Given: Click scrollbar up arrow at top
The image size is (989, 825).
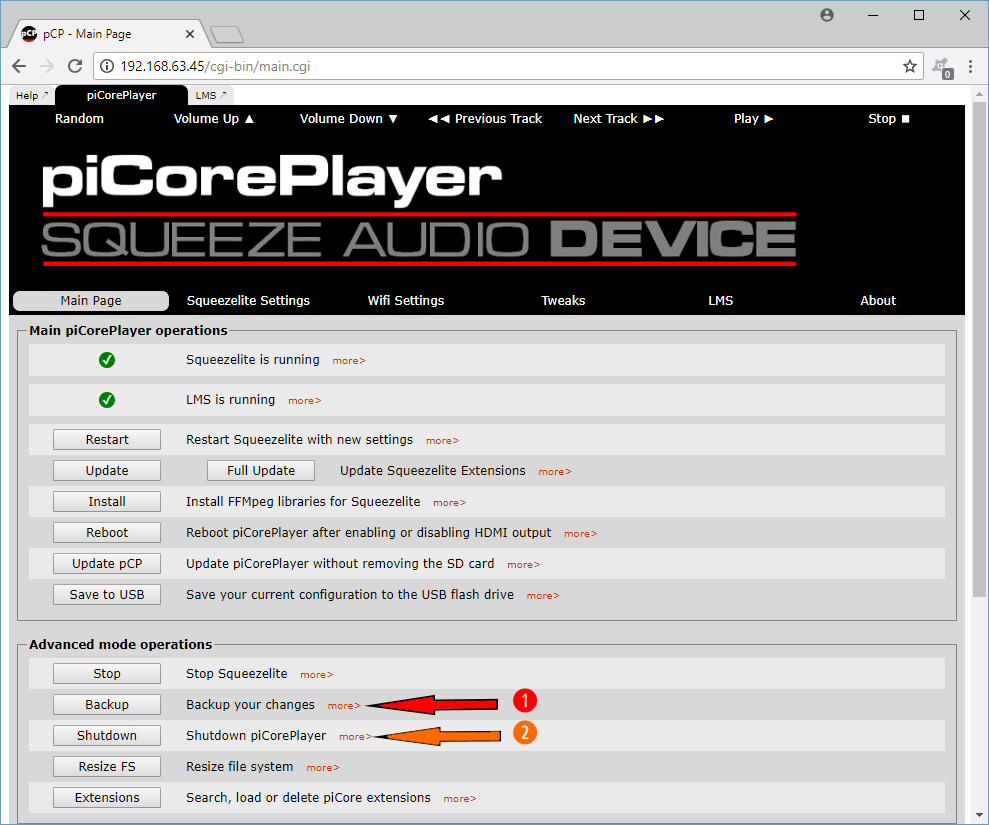Looking at the screenshot, I should point(979,94).
